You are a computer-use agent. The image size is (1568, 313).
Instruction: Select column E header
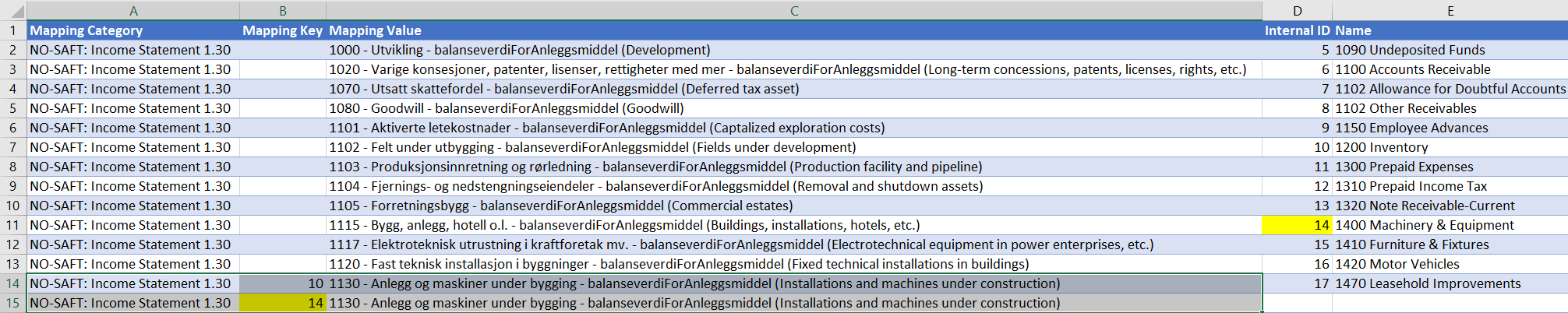click(1450, 11)
